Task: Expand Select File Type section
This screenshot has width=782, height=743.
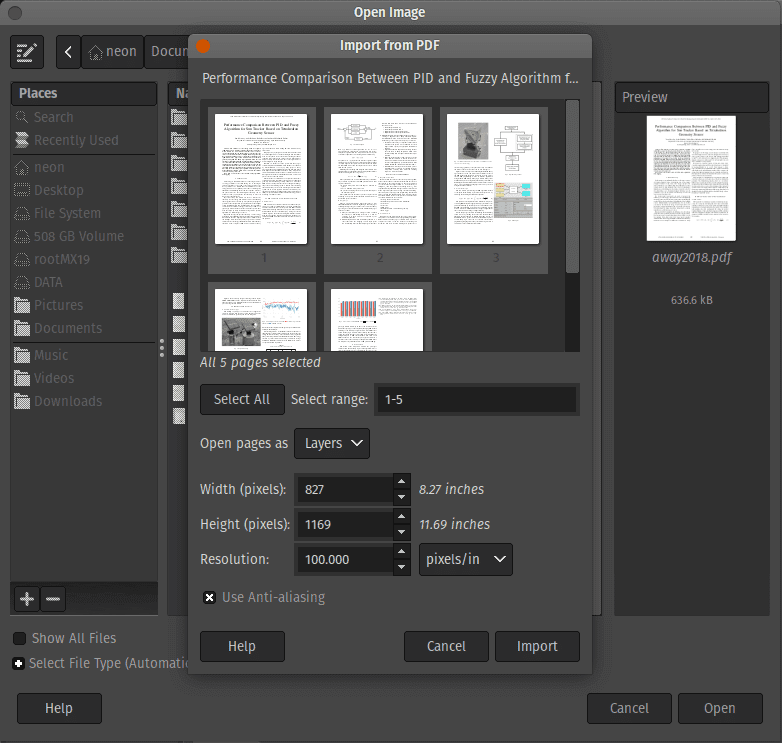Action: [x=18, y=663]
